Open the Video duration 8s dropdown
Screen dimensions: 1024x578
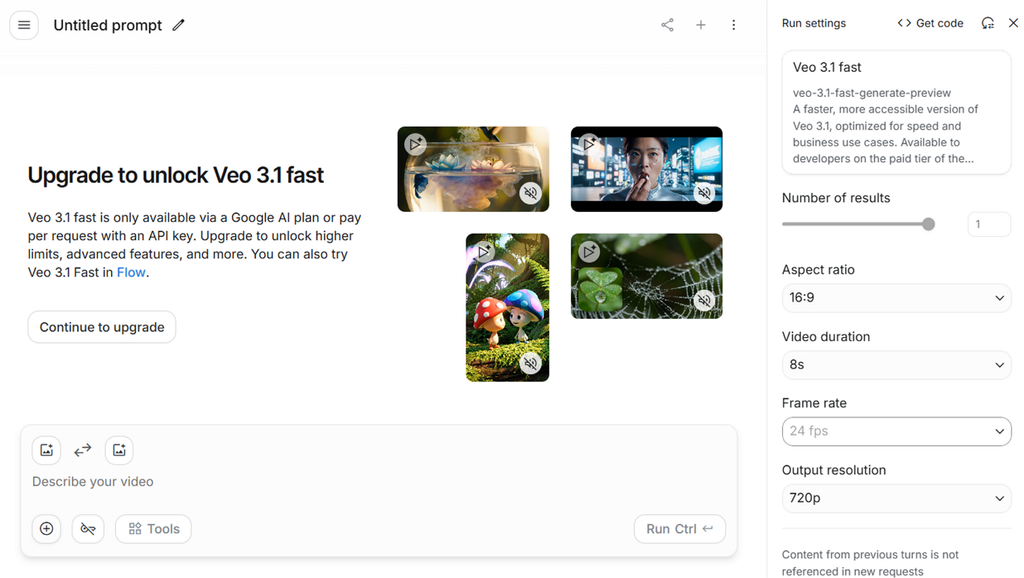point(896,364)
